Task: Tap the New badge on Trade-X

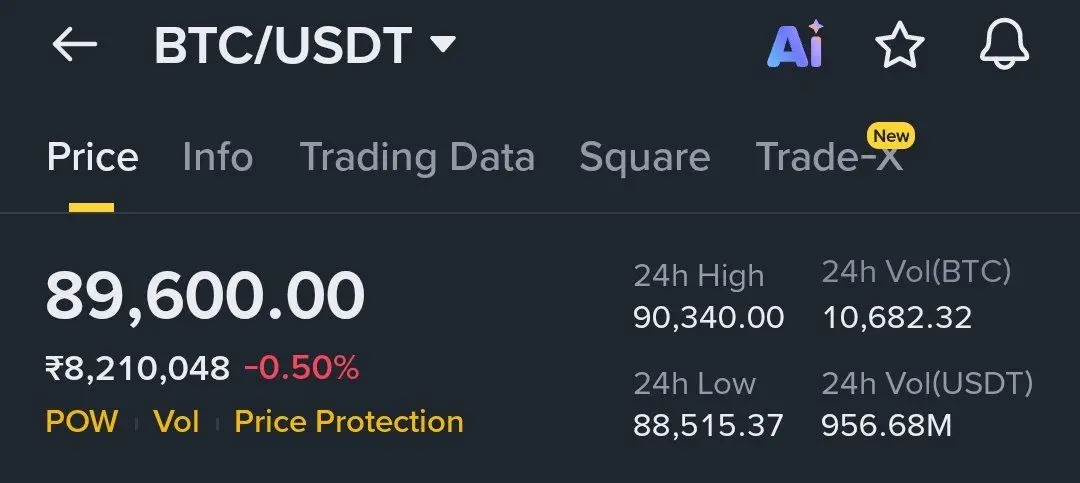Action: pyautogui.click(x=890, y=135)
